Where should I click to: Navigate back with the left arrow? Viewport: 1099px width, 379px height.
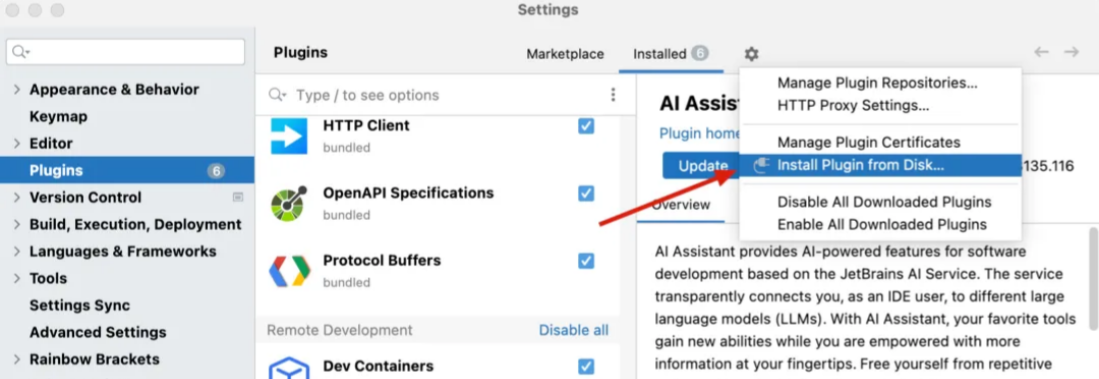pos(1042,52)
